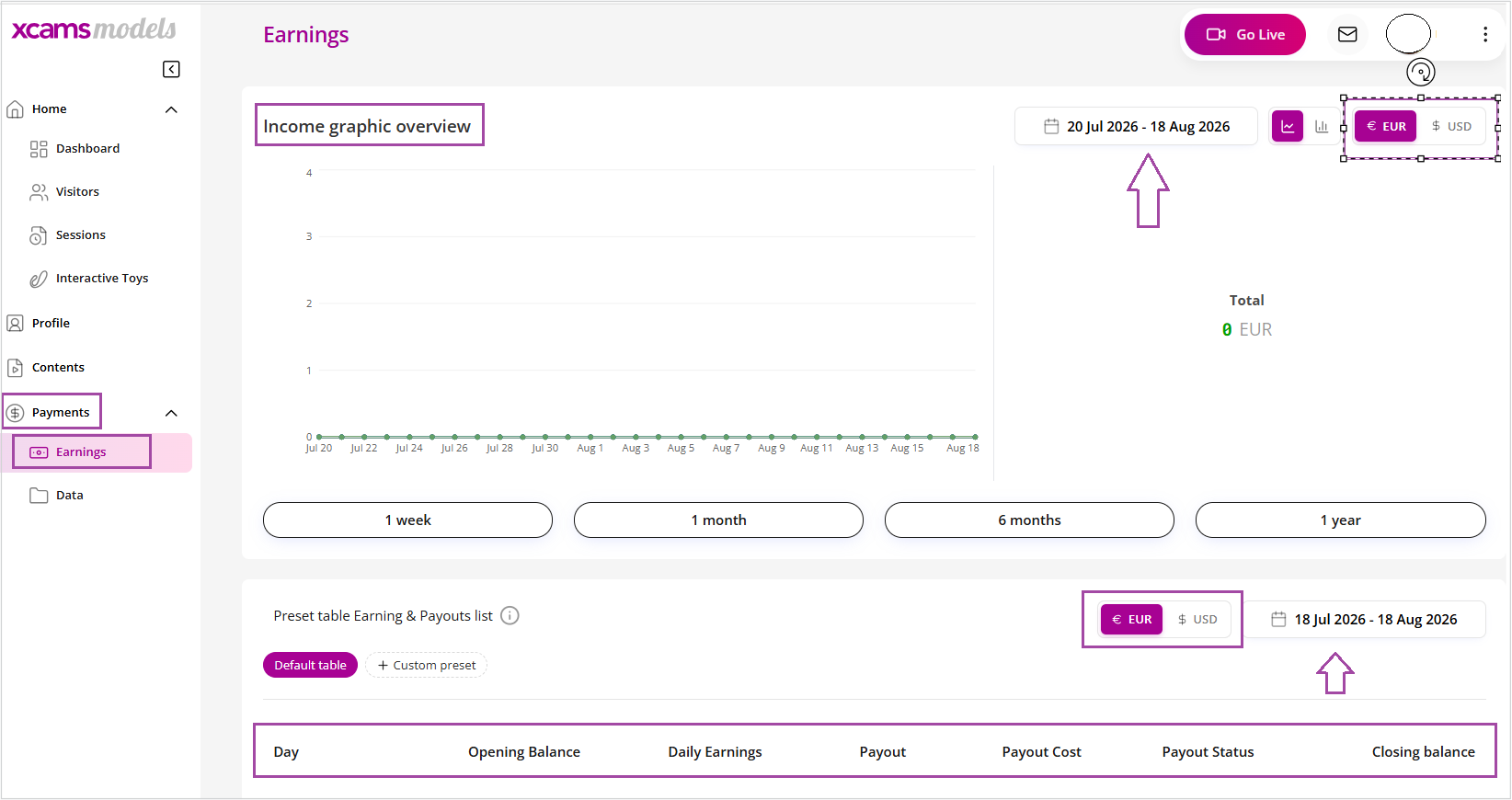The width and height of the screenshot is (1512, 800).
Task: Click the Total 0 EUR value
Action: coord(1247,329)
